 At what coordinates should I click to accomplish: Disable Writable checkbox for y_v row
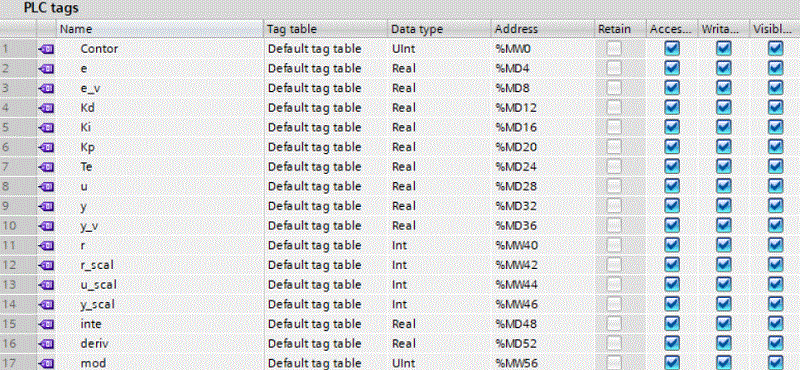(723, 226)
